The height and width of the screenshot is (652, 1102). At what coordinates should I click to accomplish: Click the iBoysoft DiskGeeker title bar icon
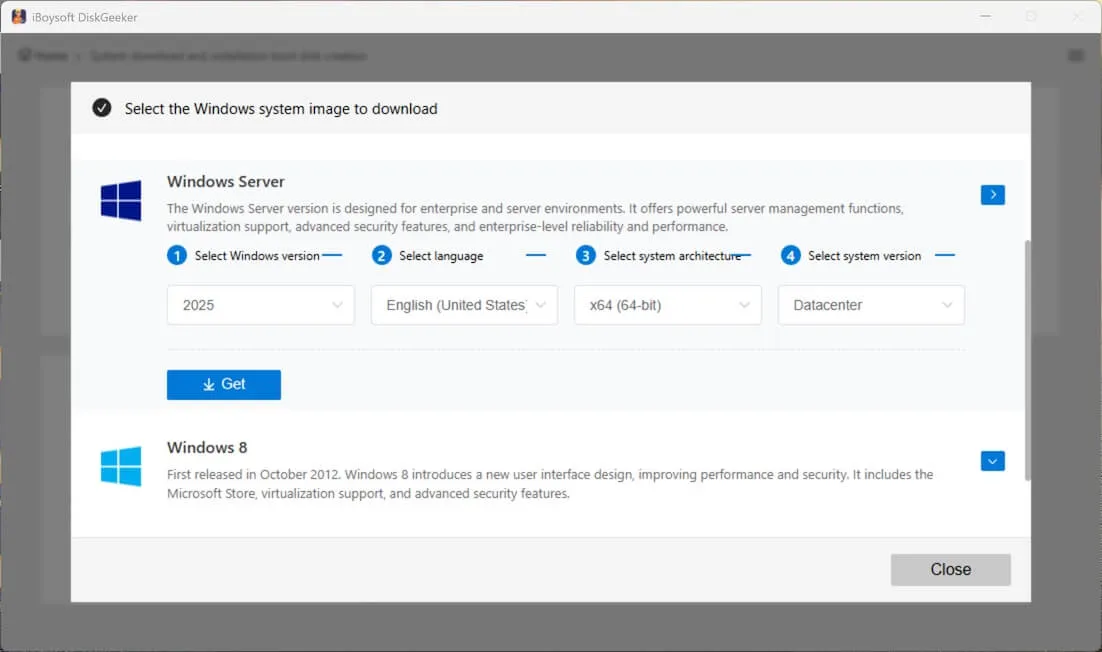coord(18,16)
